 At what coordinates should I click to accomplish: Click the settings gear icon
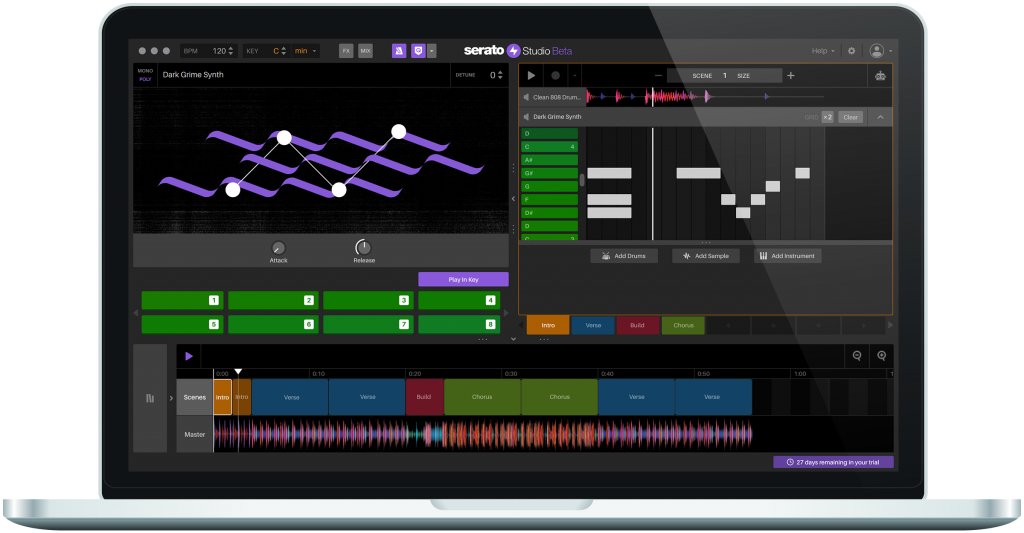tap(851, 50)
